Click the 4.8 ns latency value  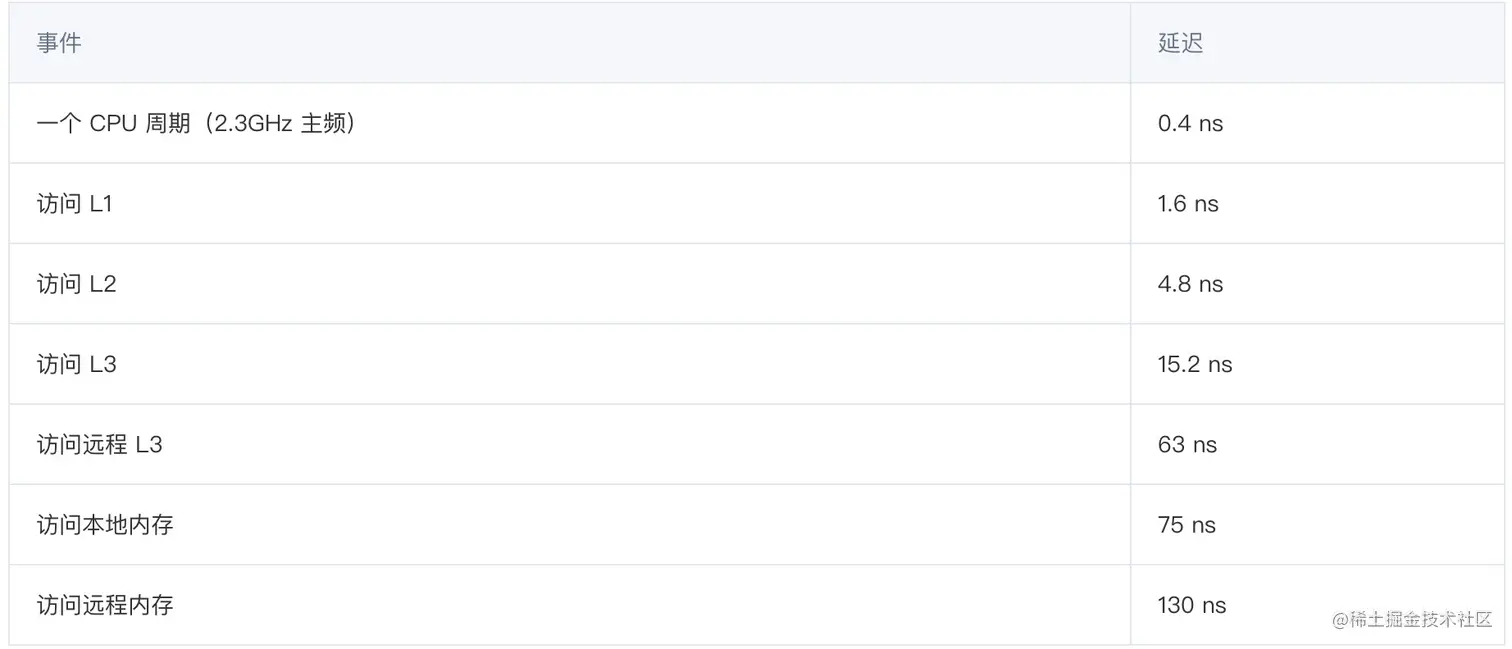pyautogui.click(x=1190, y=284)
